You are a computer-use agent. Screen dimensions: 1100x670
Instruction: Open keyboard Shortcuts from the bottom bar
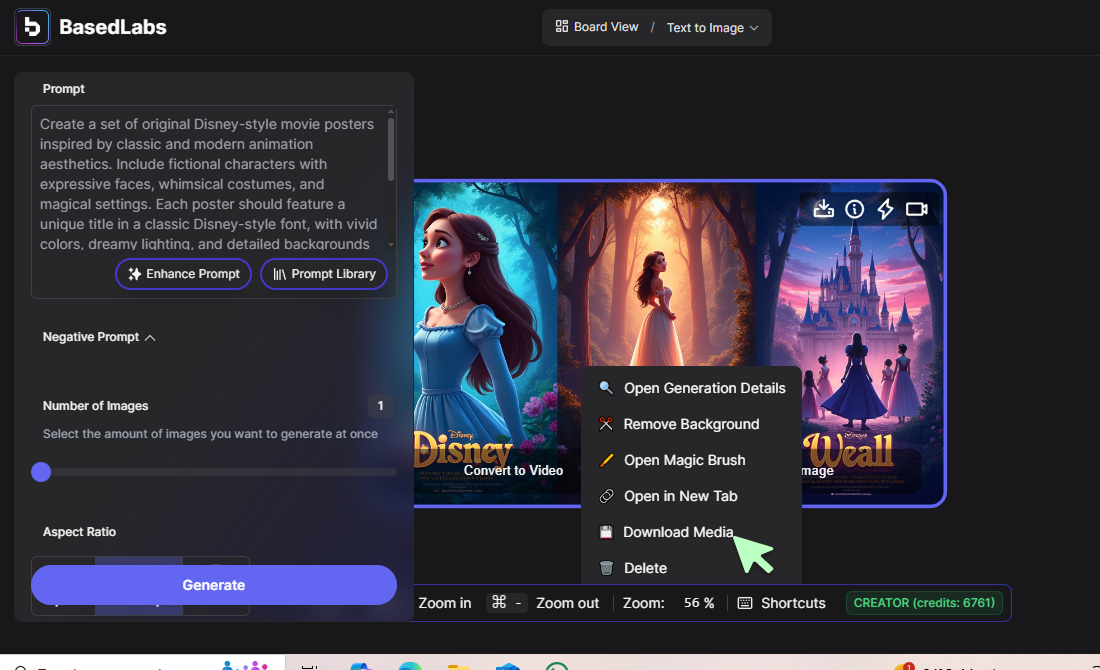tap(782, 603)
